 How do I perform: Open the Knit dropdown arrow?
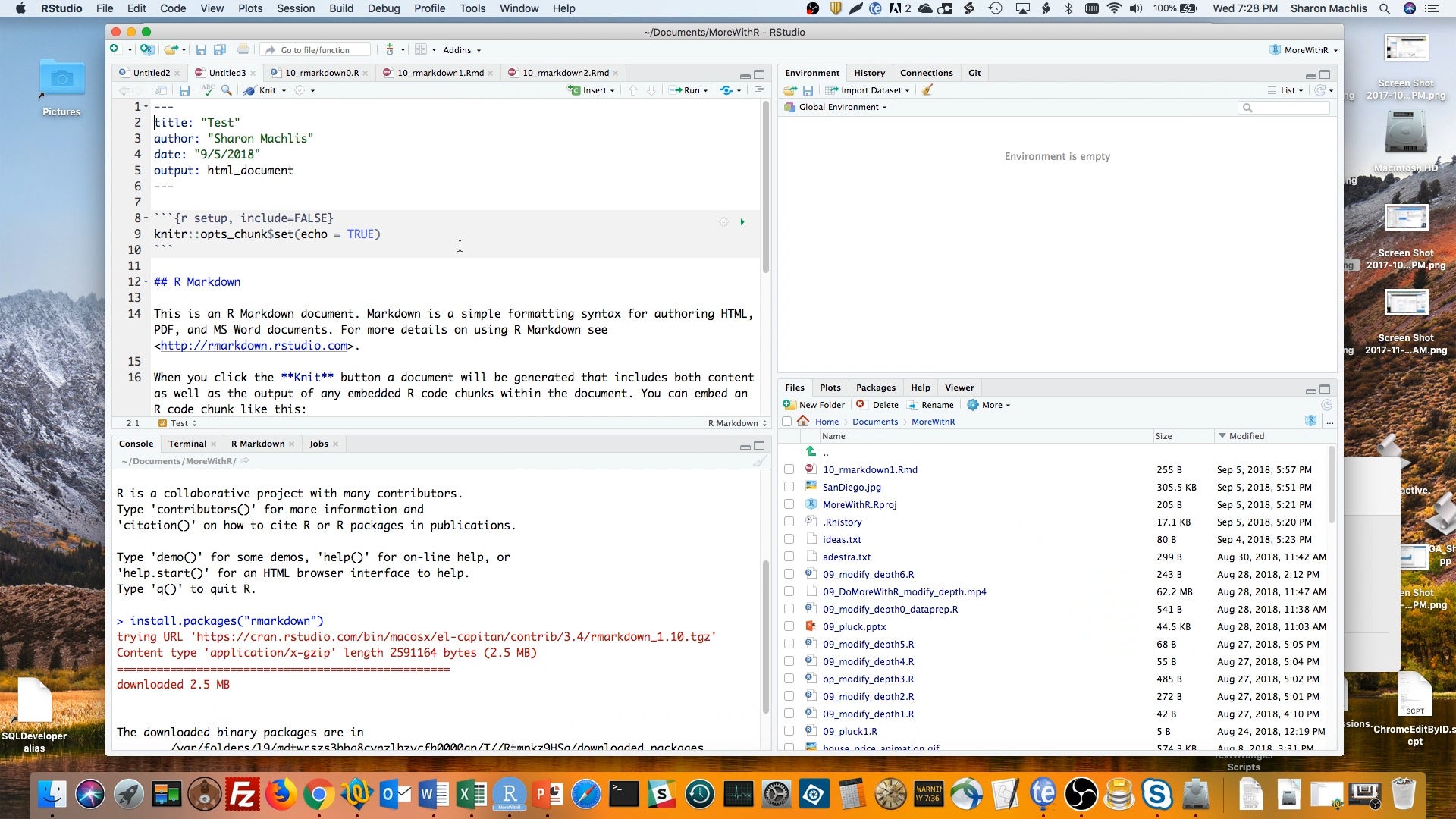(x=284, y=90)
